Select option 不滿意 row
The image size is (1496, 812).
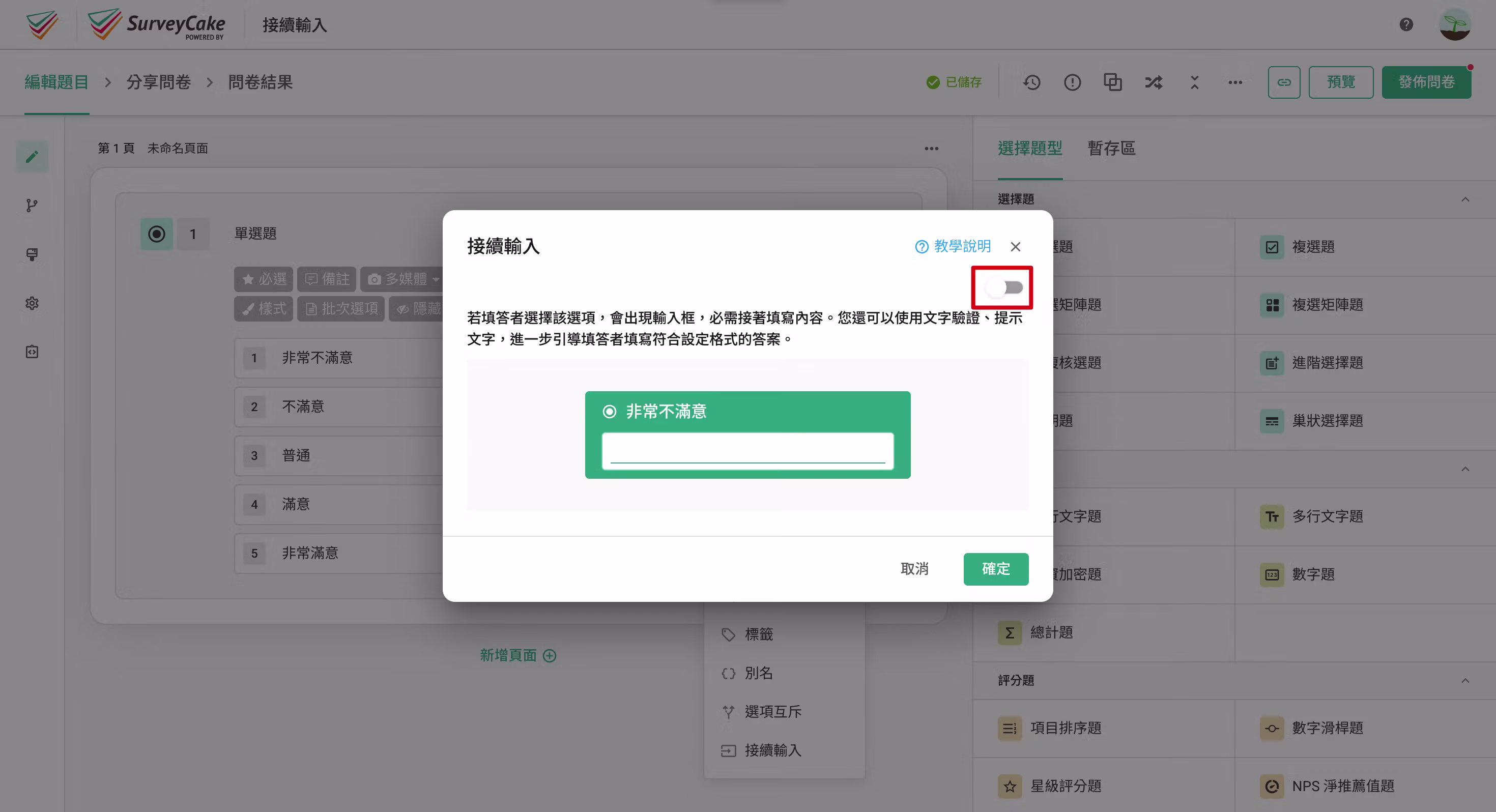pyautogui.click(x=339, y=407)
